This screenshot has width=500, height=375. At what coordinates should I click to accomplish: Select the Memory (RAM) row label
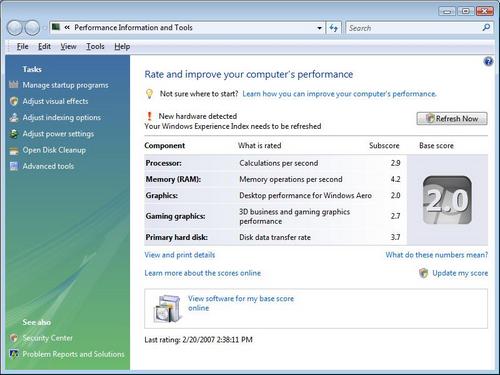point(173,179)
